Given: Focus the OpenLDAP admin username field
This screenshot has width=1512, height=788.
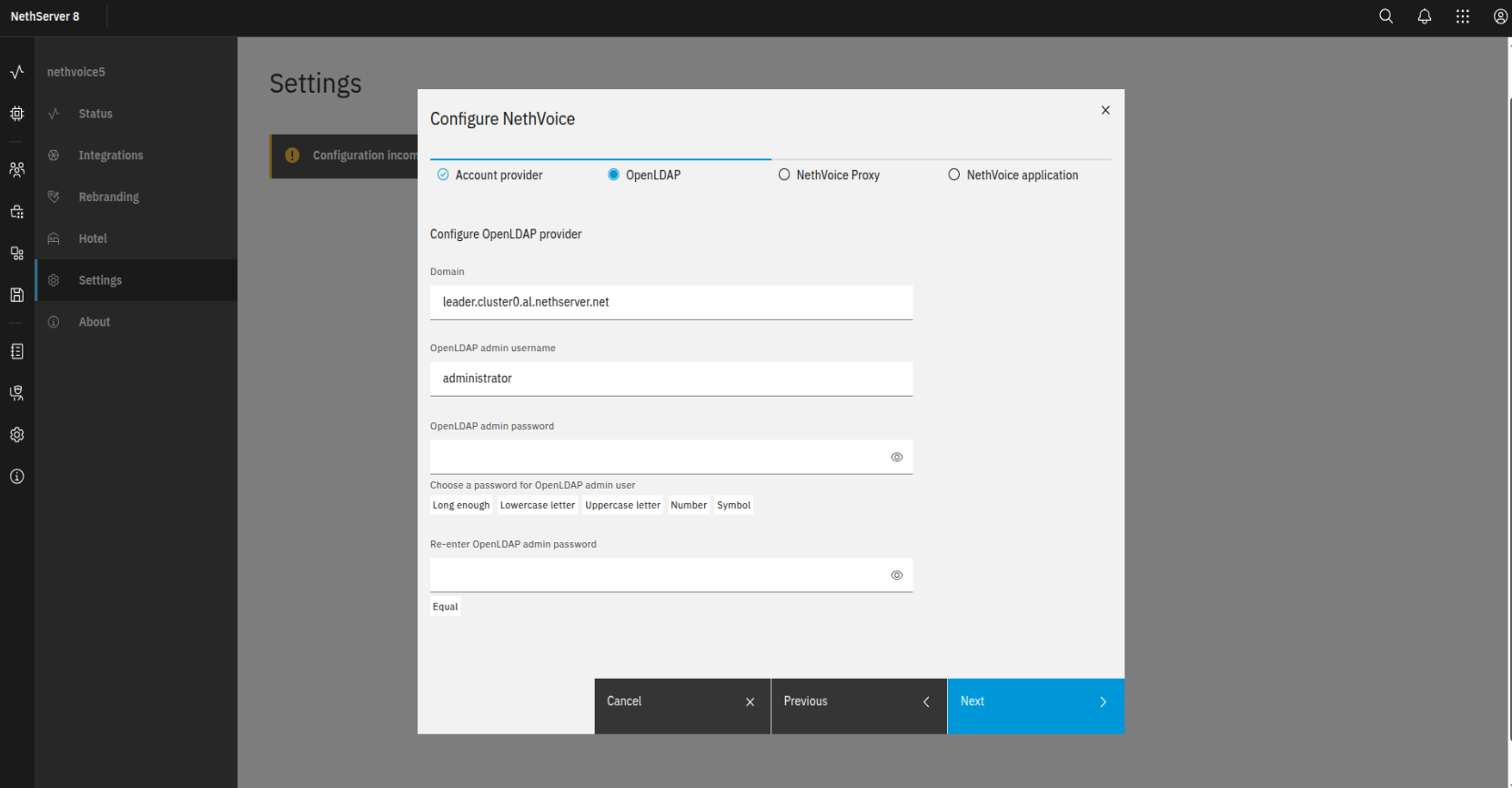Looking at the screenshot, I should click(670, 379).
